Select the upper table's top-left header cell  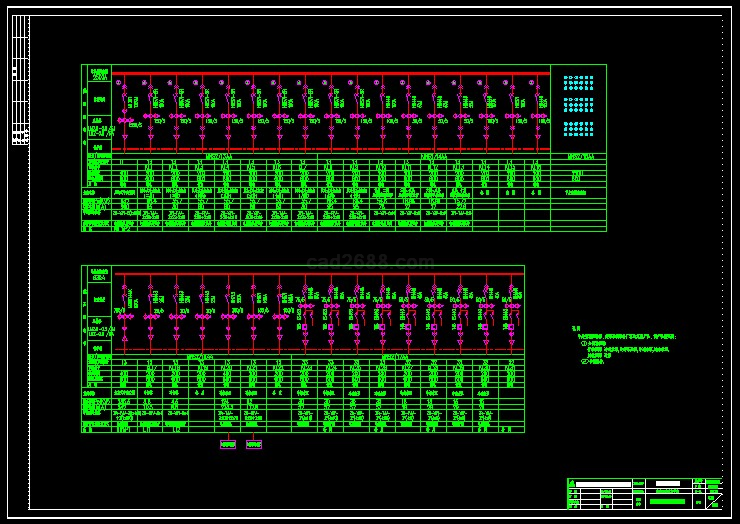pos(98,73)
